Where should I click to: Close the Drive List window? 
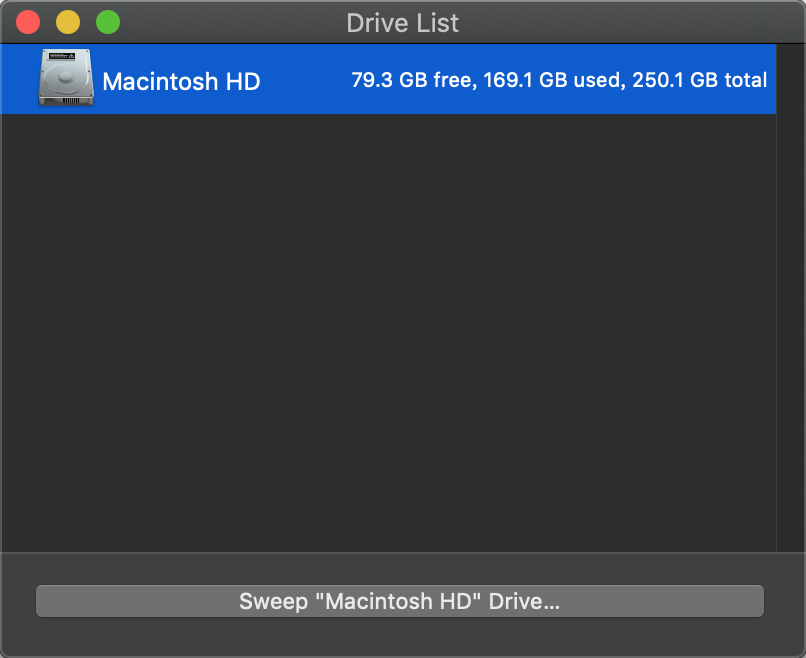pos(28,23)
